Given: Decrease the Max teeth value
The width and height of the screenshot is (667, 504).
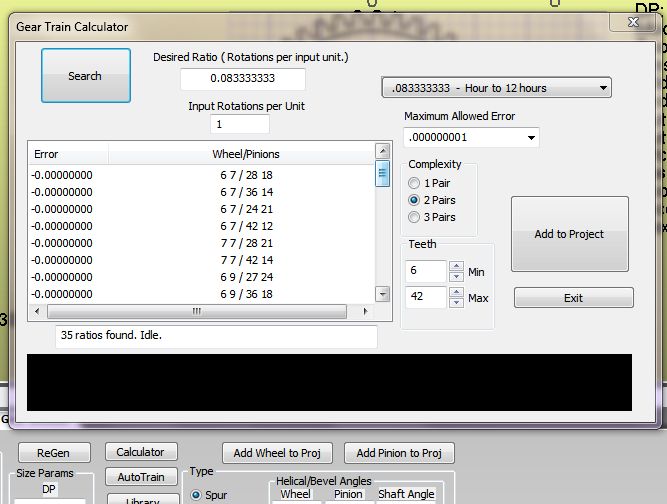Looking at the screenshot, I should click(456, 302).
